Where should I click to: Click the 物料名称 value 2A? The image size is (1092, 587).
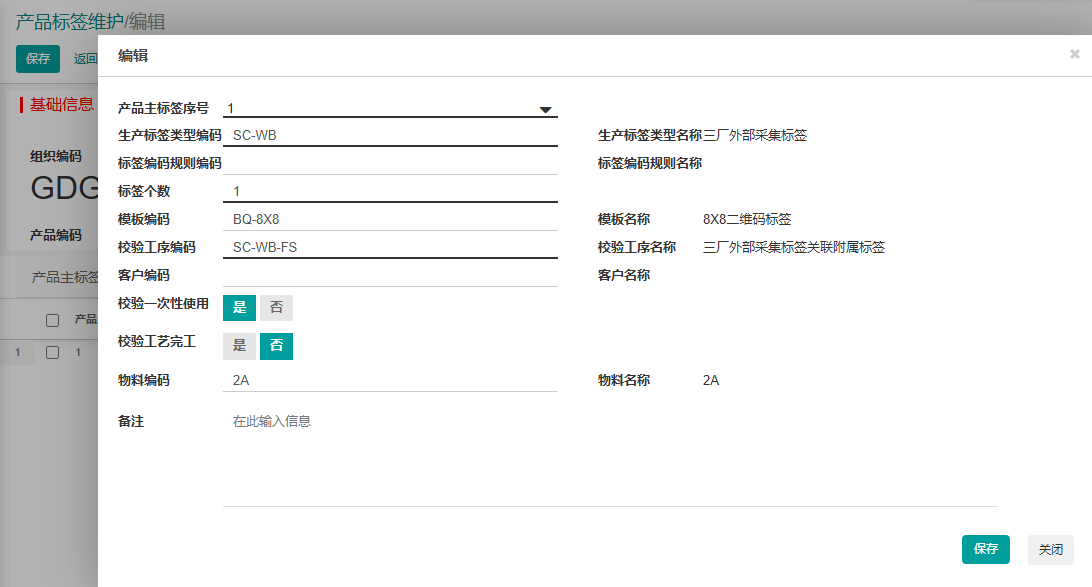[711, 380]
